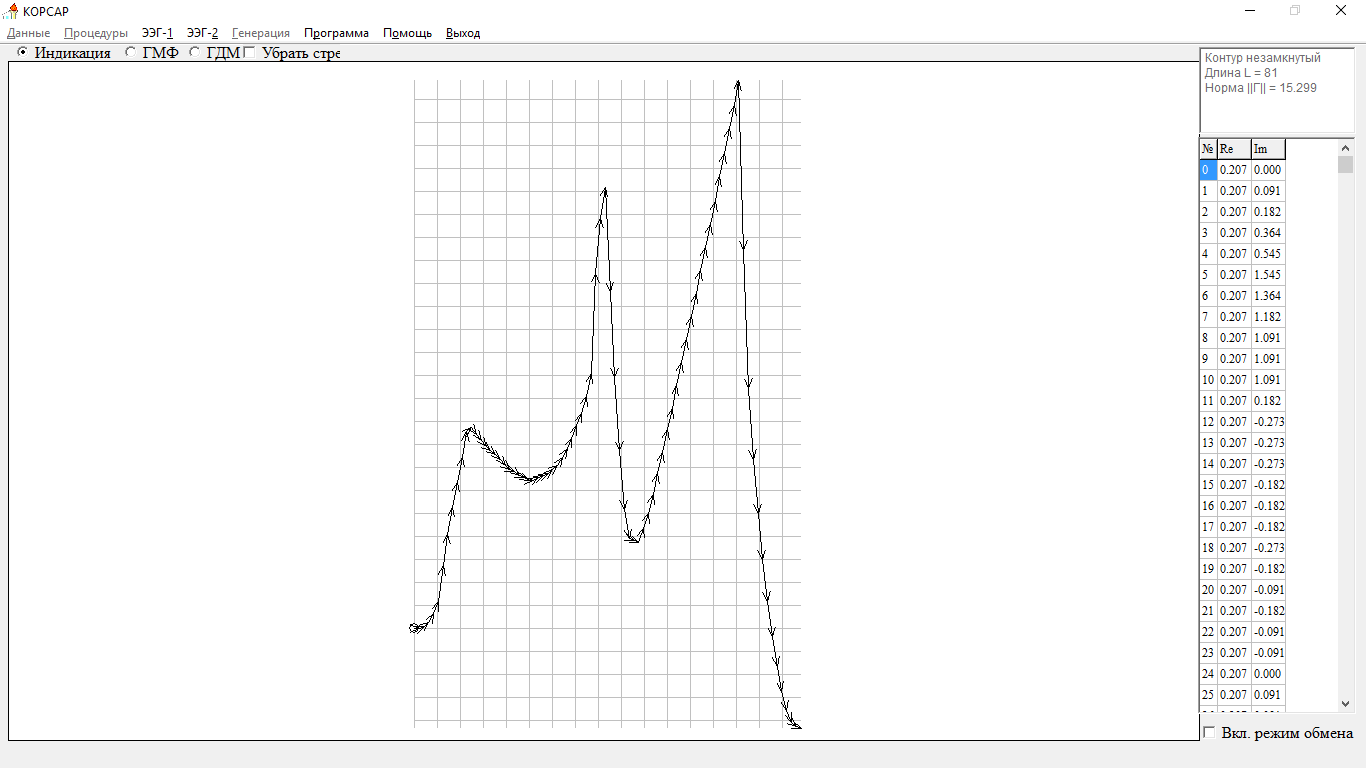
Task: Click the Длина L = 81 text
Action: [x=1241, y=73]
